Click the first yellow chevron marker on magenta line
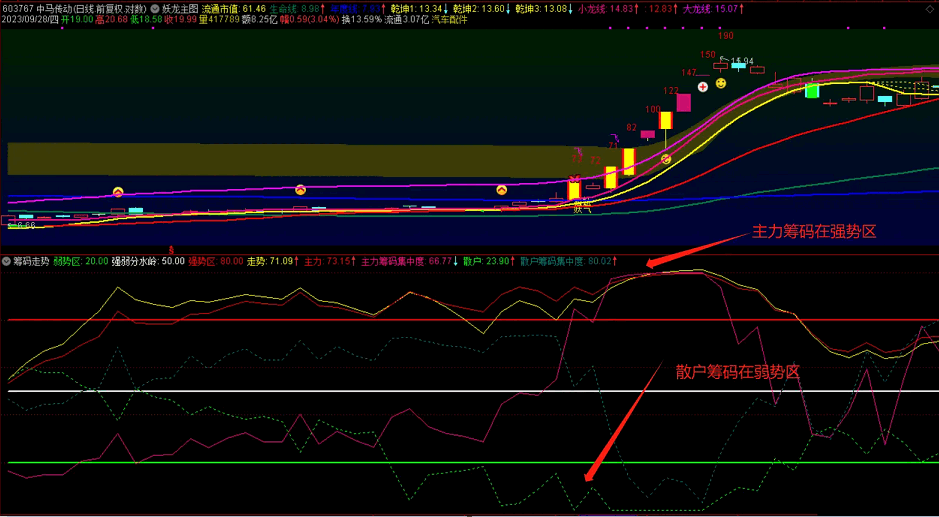 click(x=118, y=192)
